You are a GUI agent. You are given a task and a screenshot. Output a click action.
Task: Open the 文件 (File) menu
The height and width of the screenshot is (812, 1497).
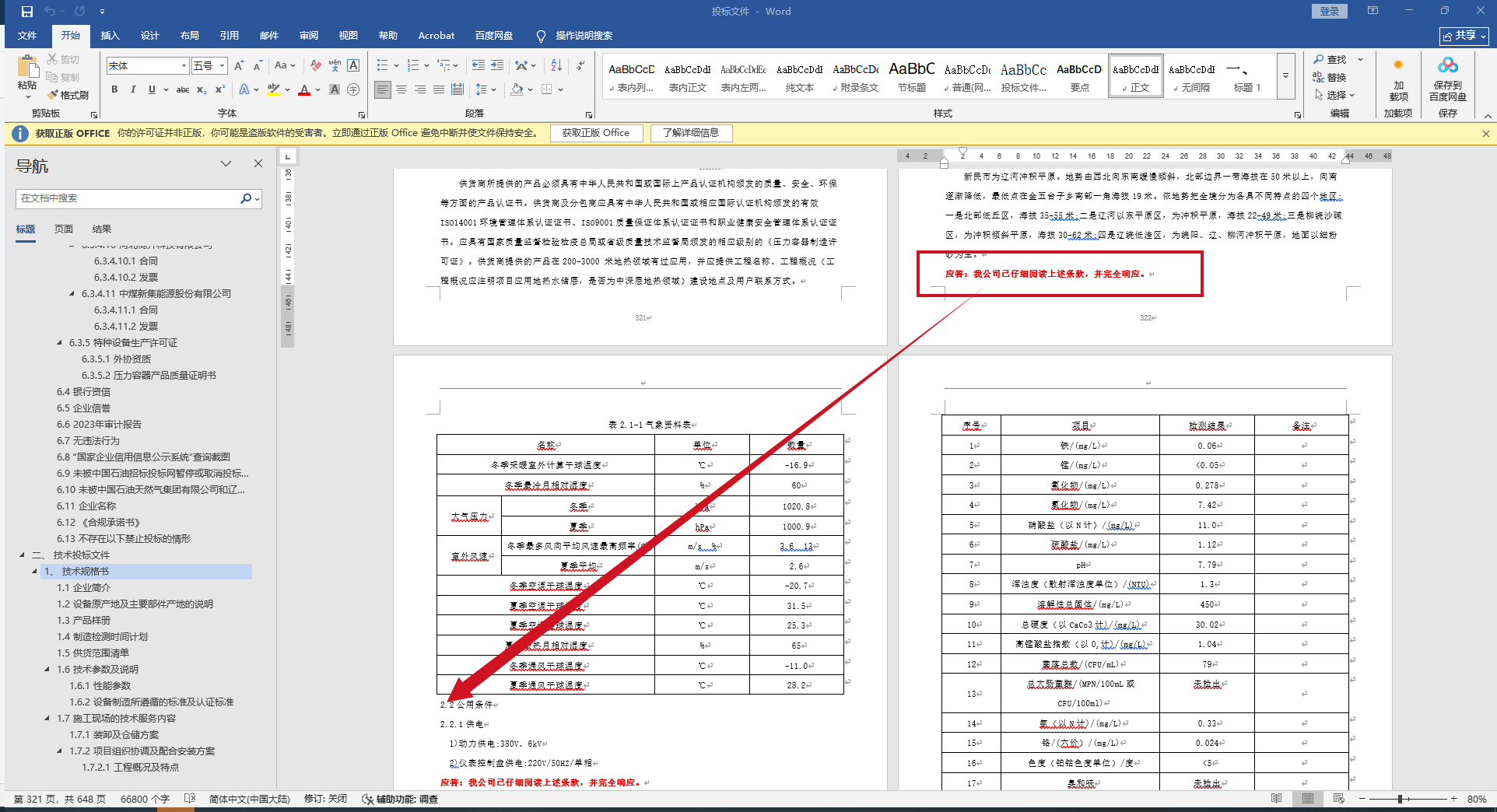coord(27,36)
